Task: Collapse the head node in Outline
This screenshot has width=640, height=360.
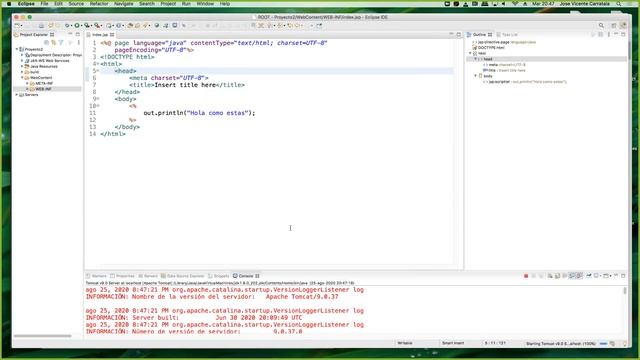Action: 476,59
